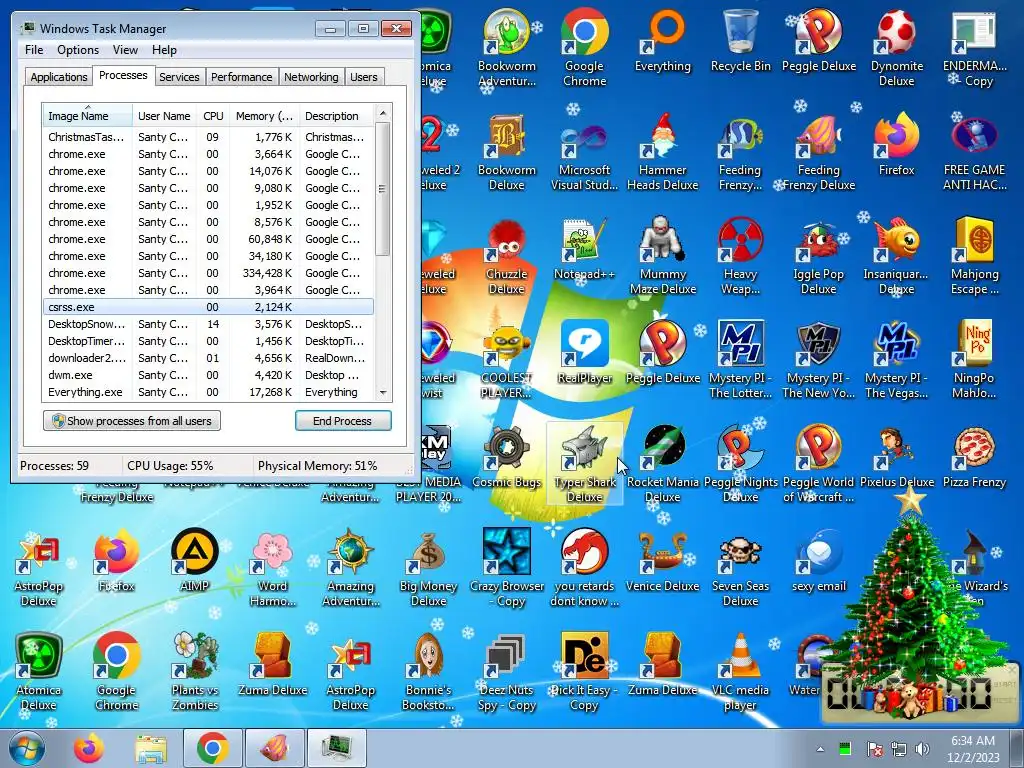The image size is (1024, 768).
Task: Open the Bookworm Deluxe desktop icon
Action: (507, 152)
